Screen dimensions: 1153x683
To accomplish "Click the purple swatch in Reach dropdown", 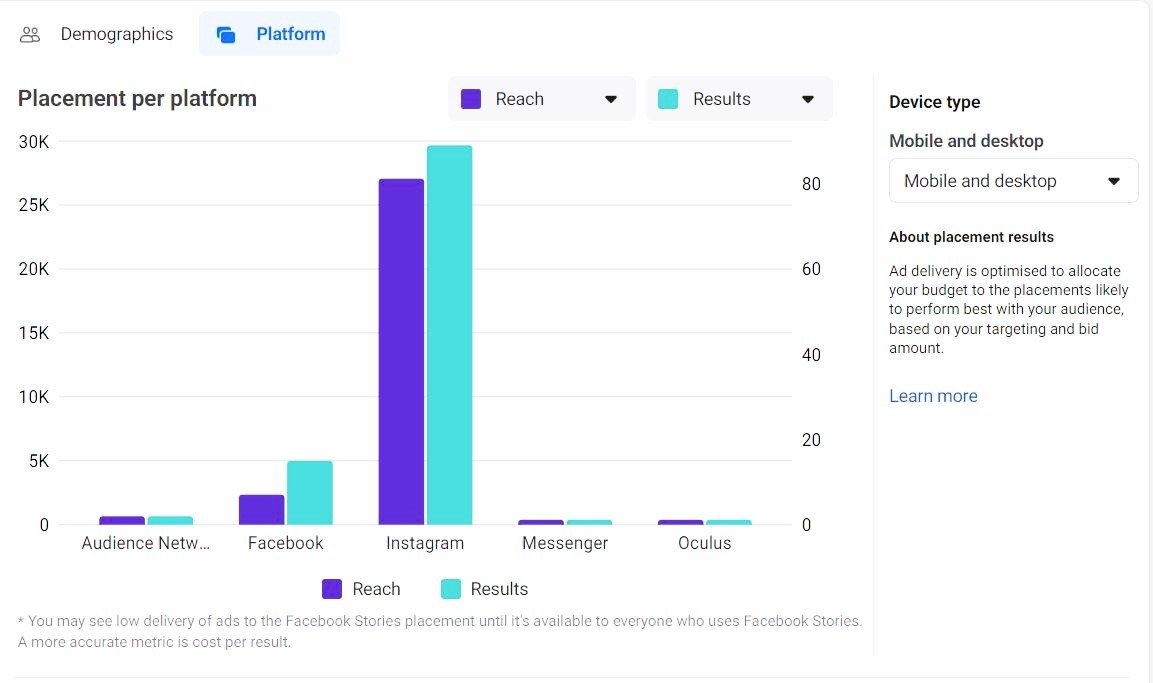I will pos(471,99).
